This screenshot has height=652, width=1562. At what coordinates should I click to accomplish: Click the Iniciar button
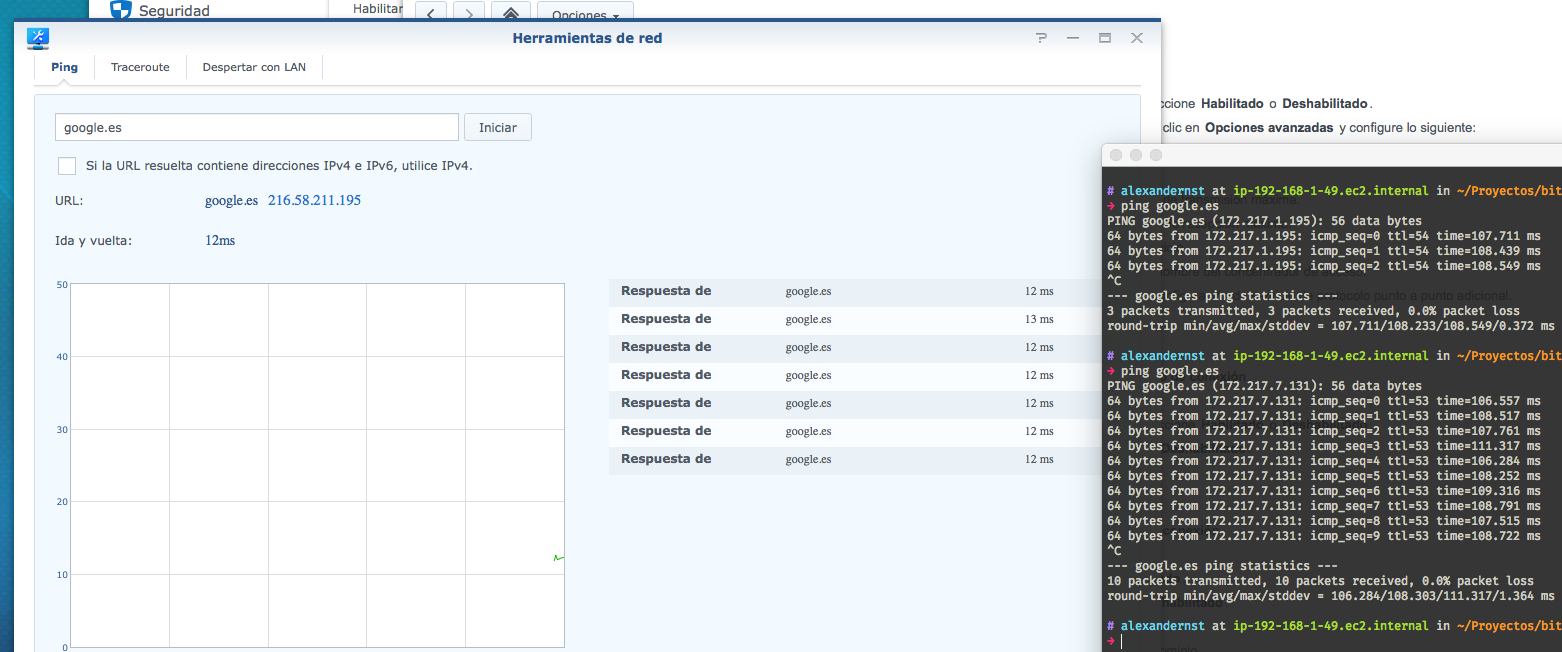pos(498,128)
